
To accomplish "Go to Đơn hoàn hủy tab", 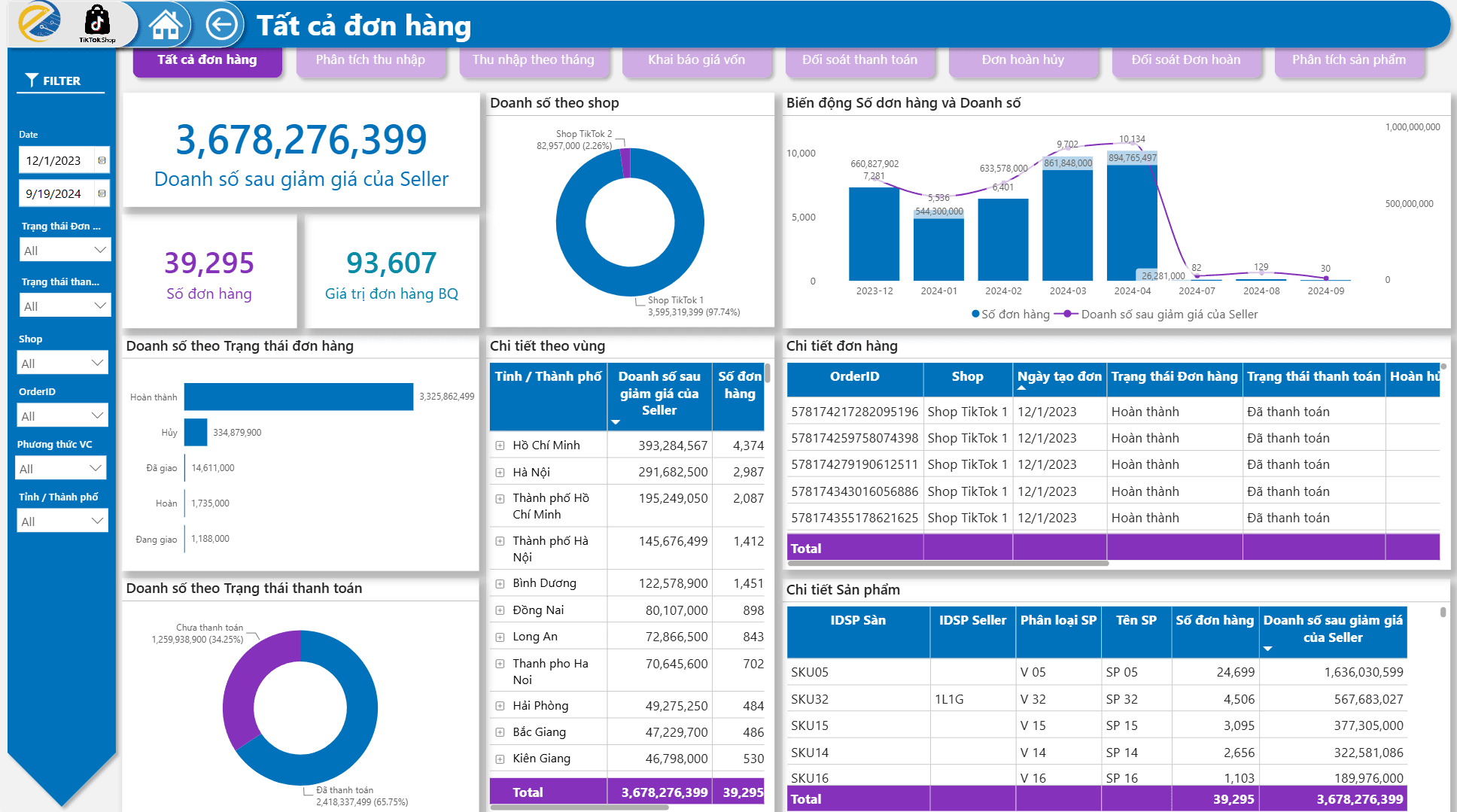I will pyautogui.click(x=1023, y=60).
